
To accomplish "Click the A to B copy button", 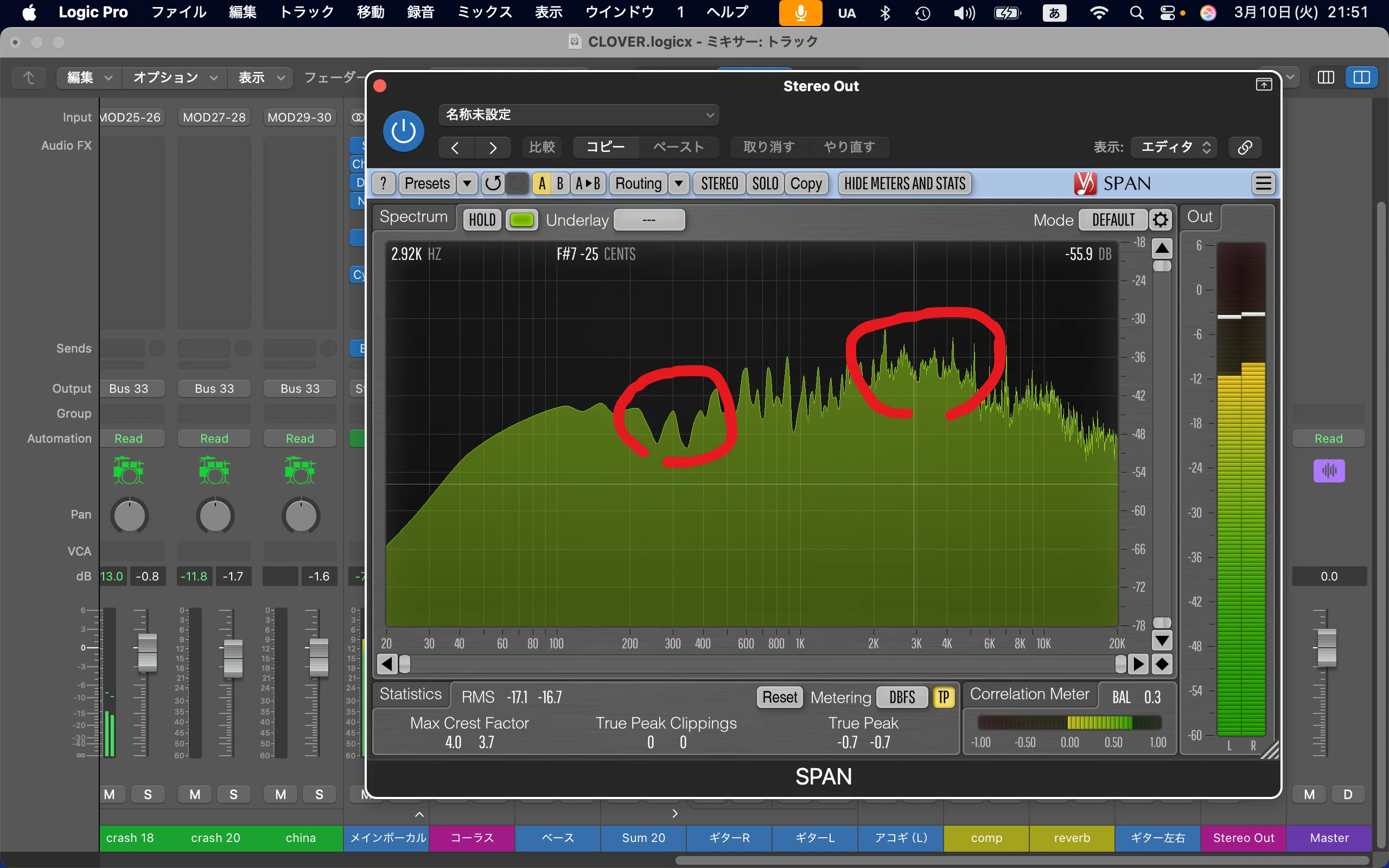I will [588, 184].
